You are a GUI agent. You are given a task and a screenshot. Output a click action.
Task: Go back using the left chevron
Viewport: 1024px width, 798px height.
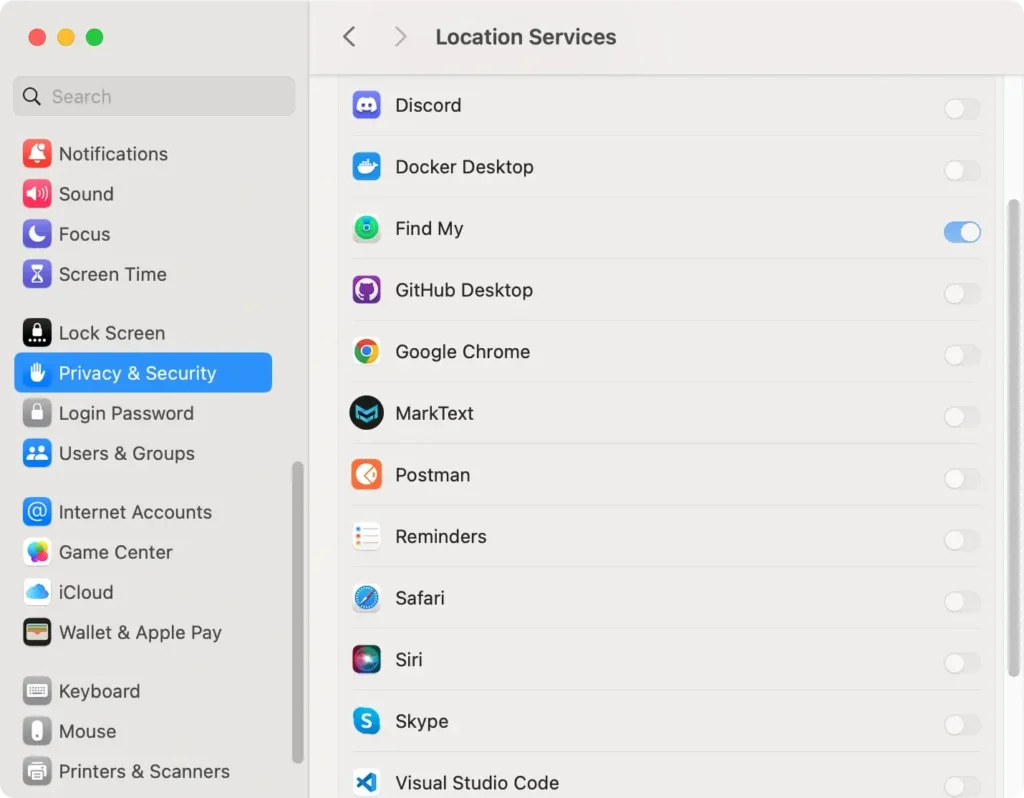coord(349,37)
